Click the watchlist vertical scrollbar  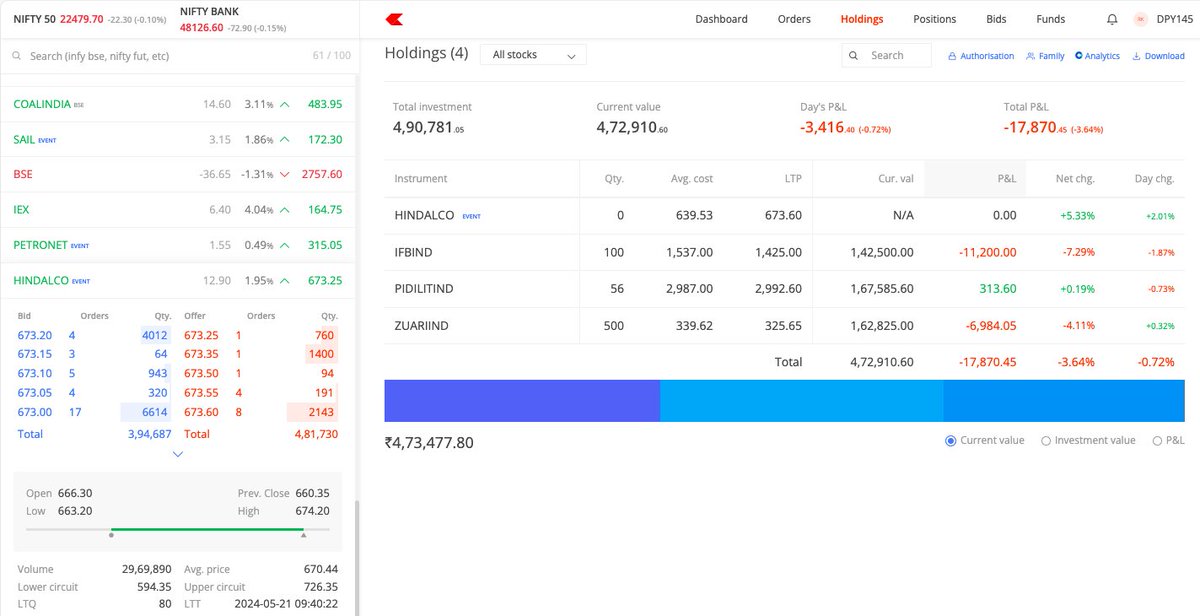[x=356, y=557]
